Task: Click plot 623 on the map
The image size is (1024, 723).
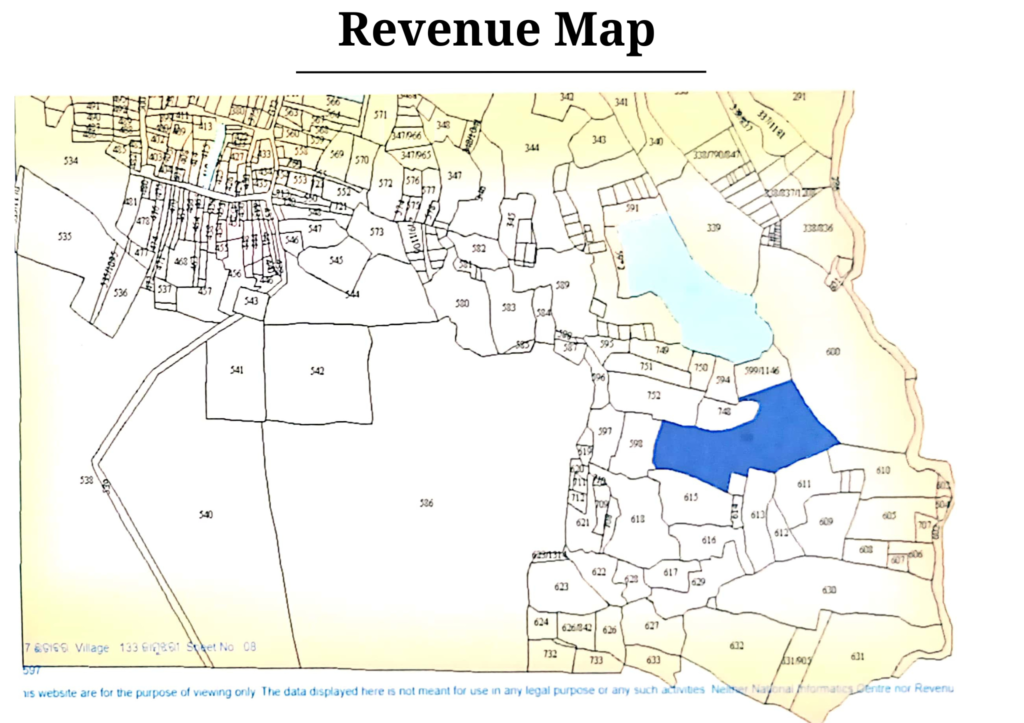Action: coord(562,586)
